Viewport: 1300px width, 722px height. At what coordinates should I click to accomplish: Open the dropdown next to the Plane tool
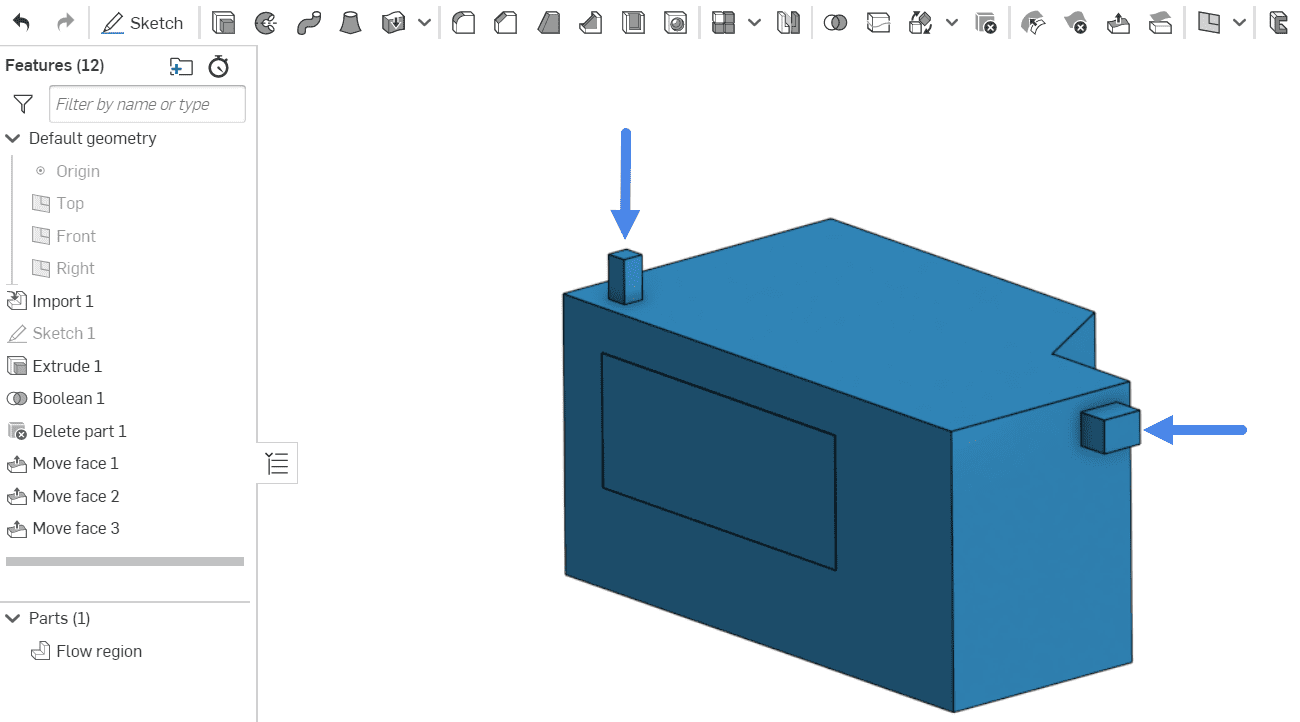pos(1239,22)
